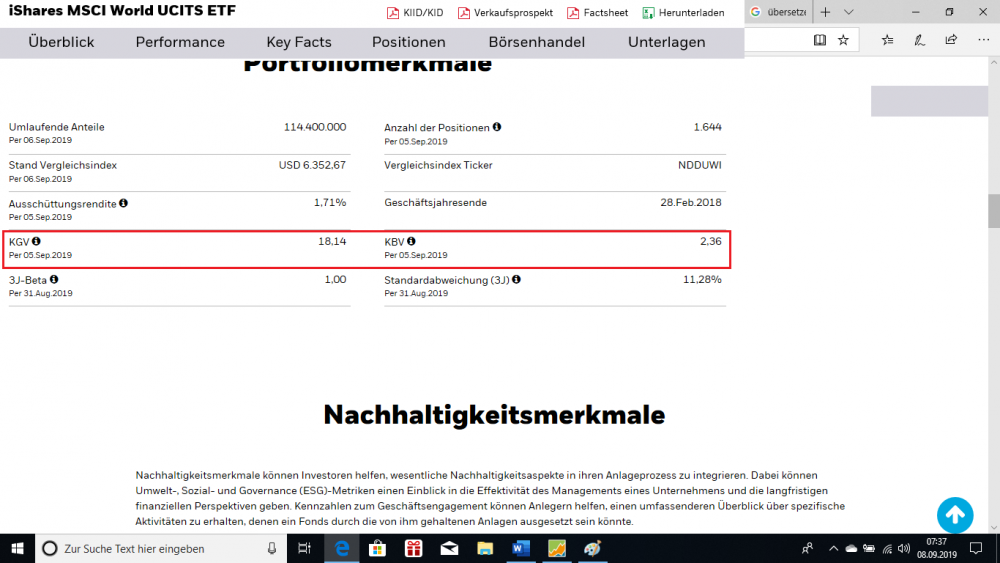Go to the Börsenhandel section
The image size is (1000, 563).
pyautogui.click(x=536, y=42)
